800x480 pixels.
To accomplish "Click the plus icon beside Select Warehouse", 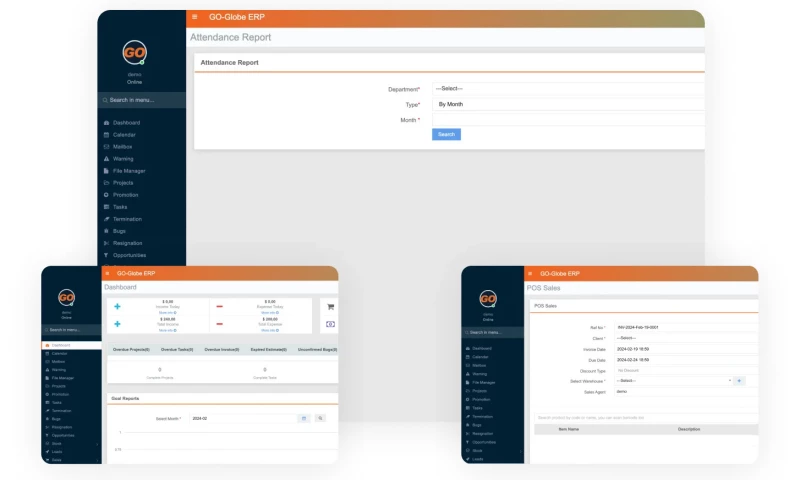I will [x=739, y=380].
